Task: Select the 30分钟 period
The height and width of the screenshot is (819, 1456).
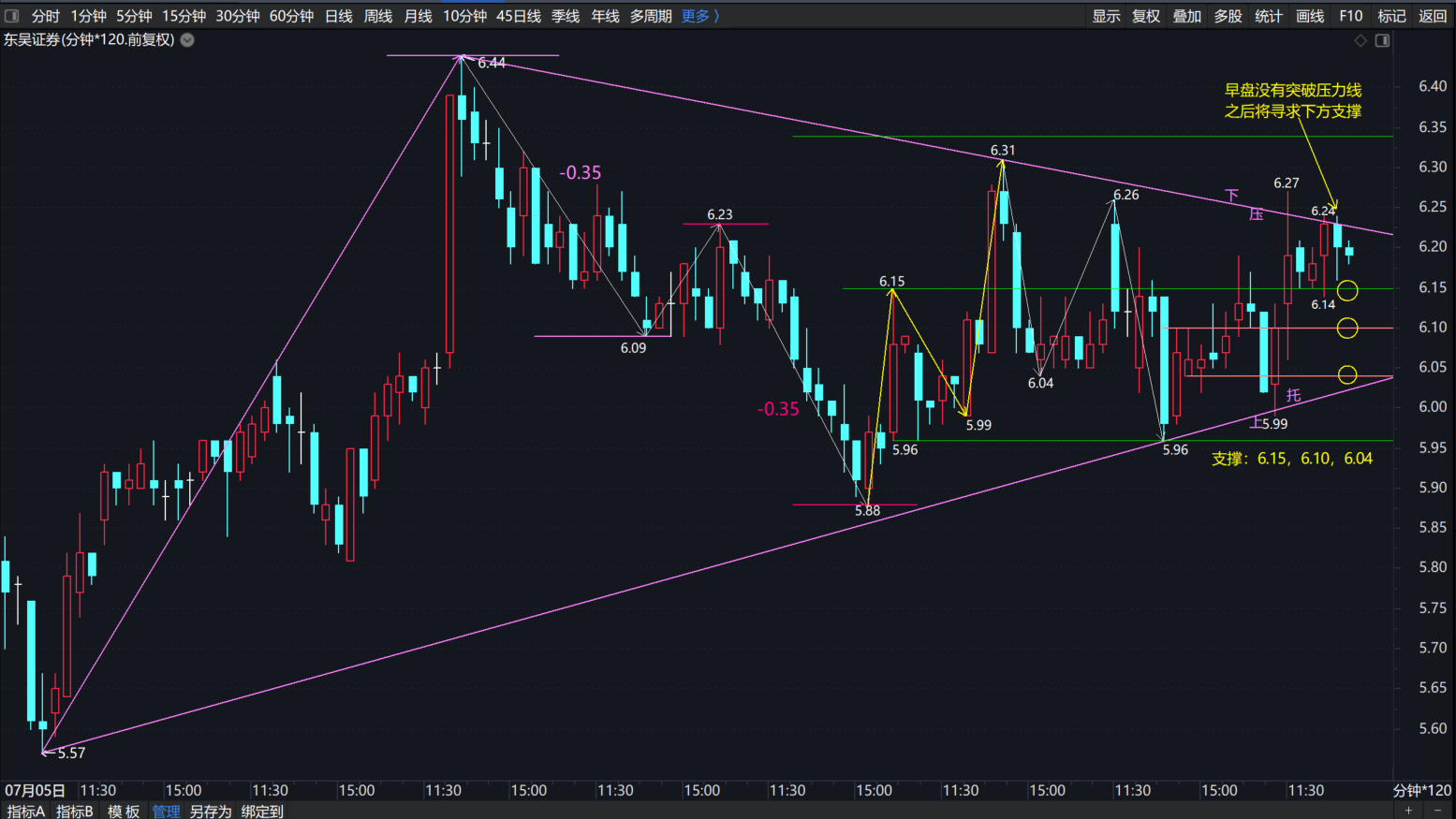Action: 238,16
